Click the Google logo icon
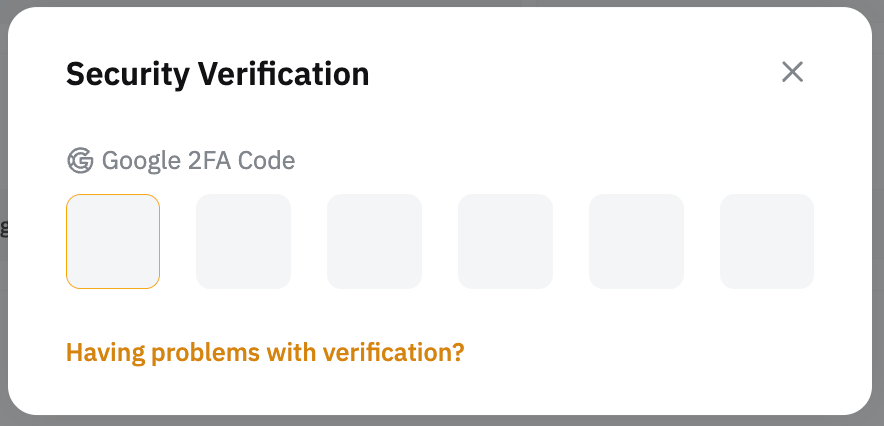Image resolution: width=884 pixels, height=426 pixels. tap(79, 160)
